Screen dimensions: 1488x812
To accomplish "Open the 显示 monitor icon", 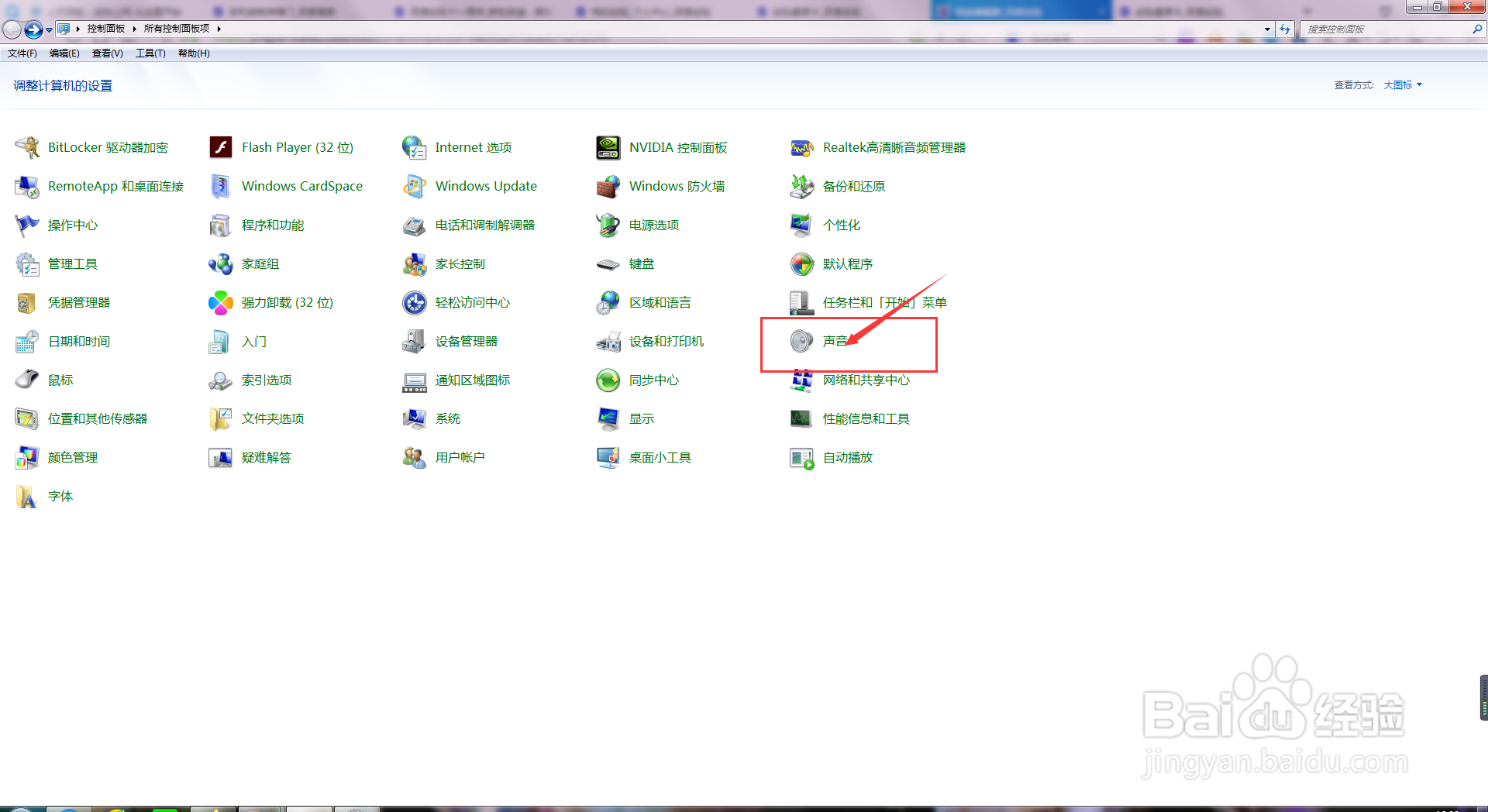I will pyautogui.click(x=608, y=418).
